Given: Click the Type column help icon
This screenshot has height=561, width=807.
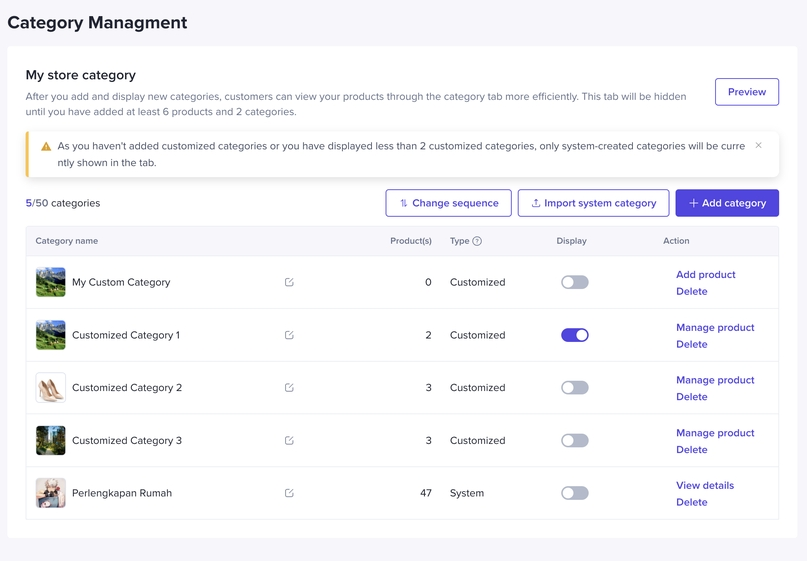Looking at the screenshot, I should tap(477, 241).
